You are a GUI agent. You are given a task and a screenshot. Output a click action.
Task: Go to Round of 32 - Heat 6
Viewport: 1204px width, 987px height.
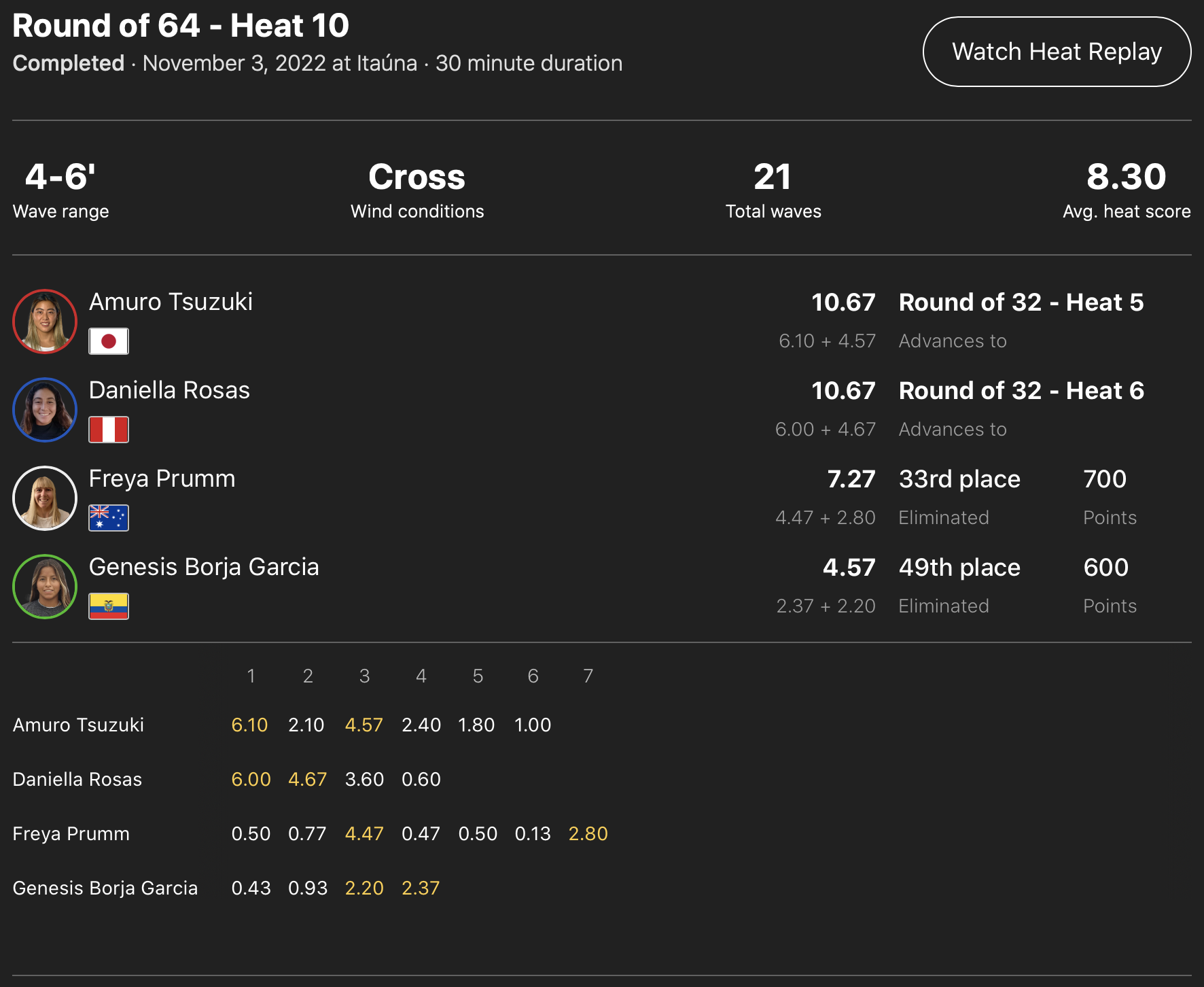pyautogui.click(x=1021, y=391)
